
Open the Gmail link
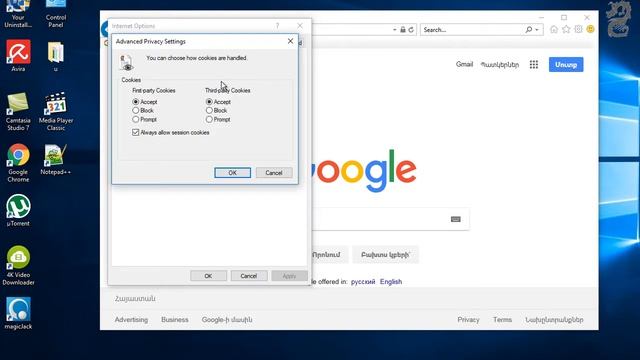click(x=464, y=64)
